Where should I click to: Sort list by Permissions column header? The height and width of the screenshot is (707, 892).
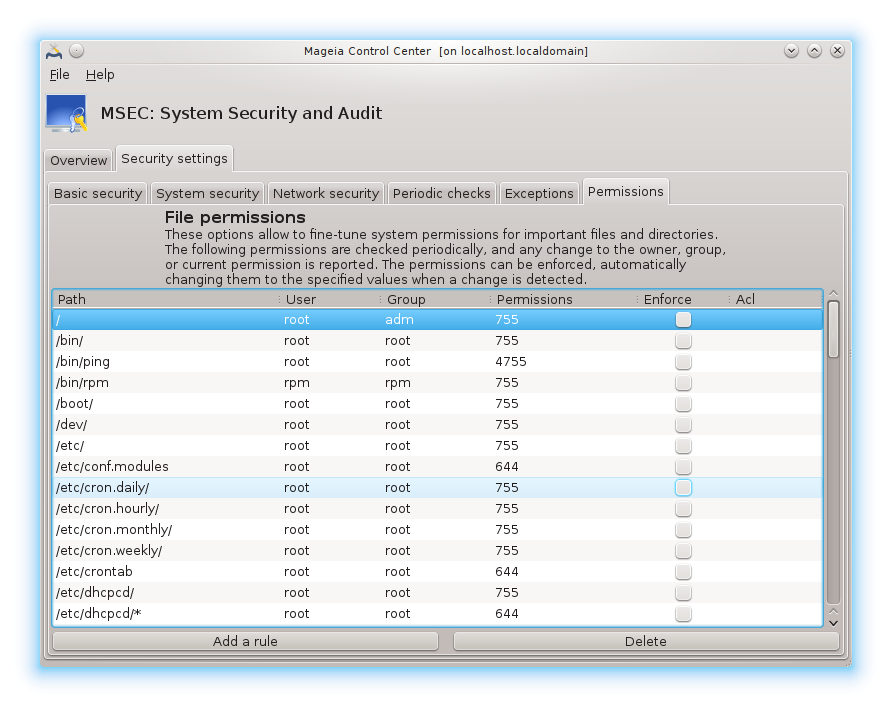tap(560, 299)
